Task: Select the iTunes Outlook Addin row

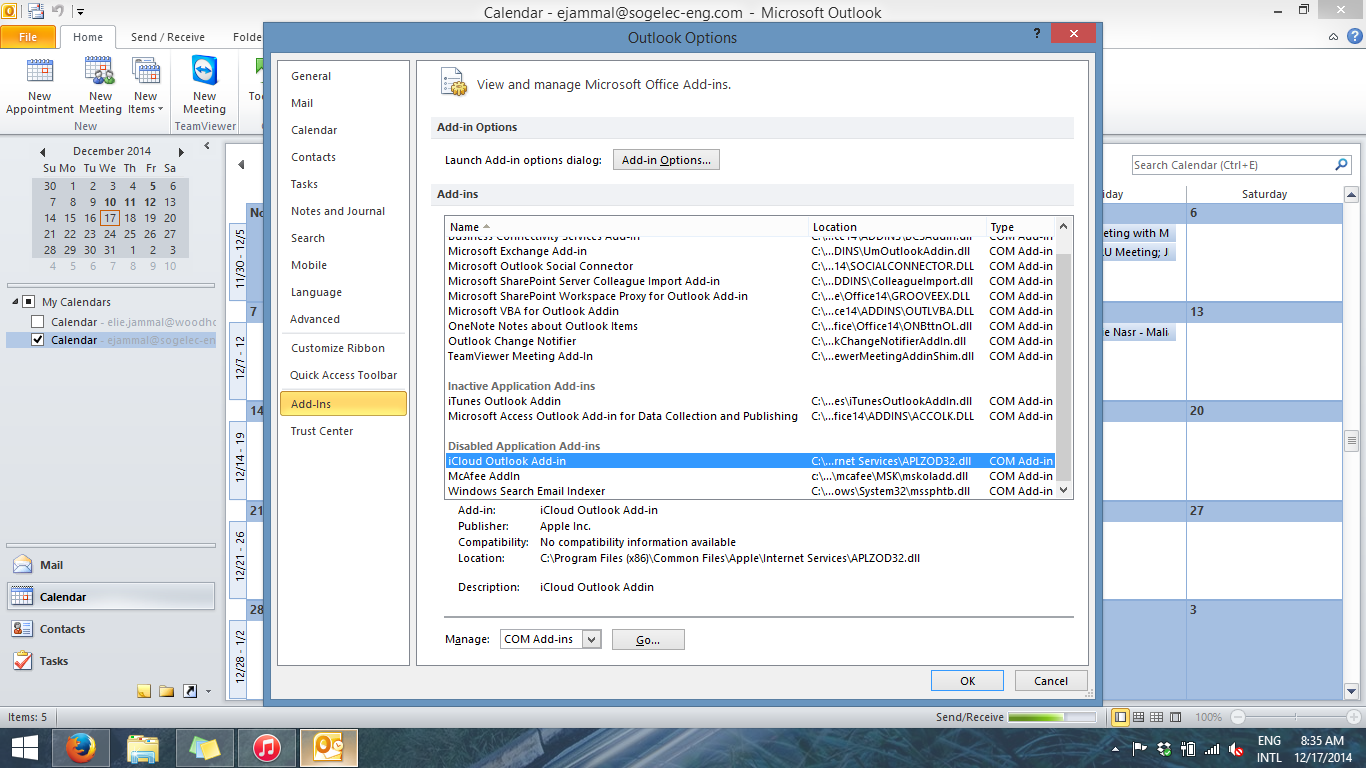Action: 750,401
